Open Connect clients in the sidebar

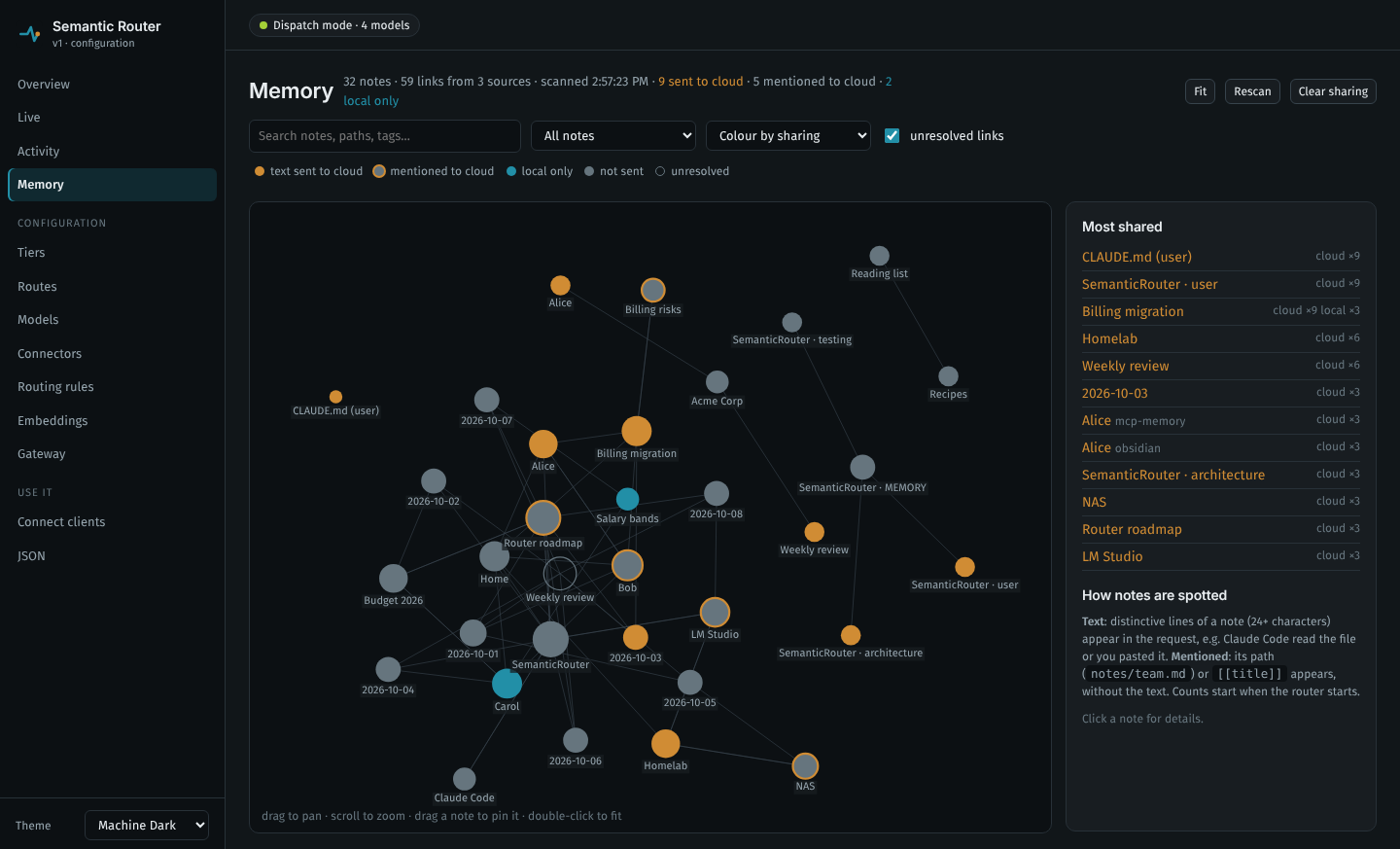pyautogui.click(x=112, y=522)
